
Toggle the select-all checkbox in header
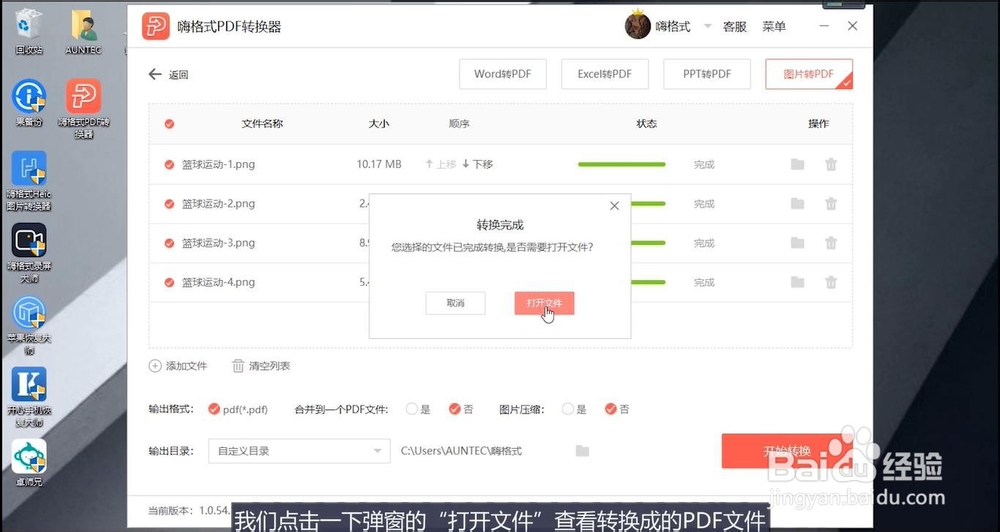169,124
